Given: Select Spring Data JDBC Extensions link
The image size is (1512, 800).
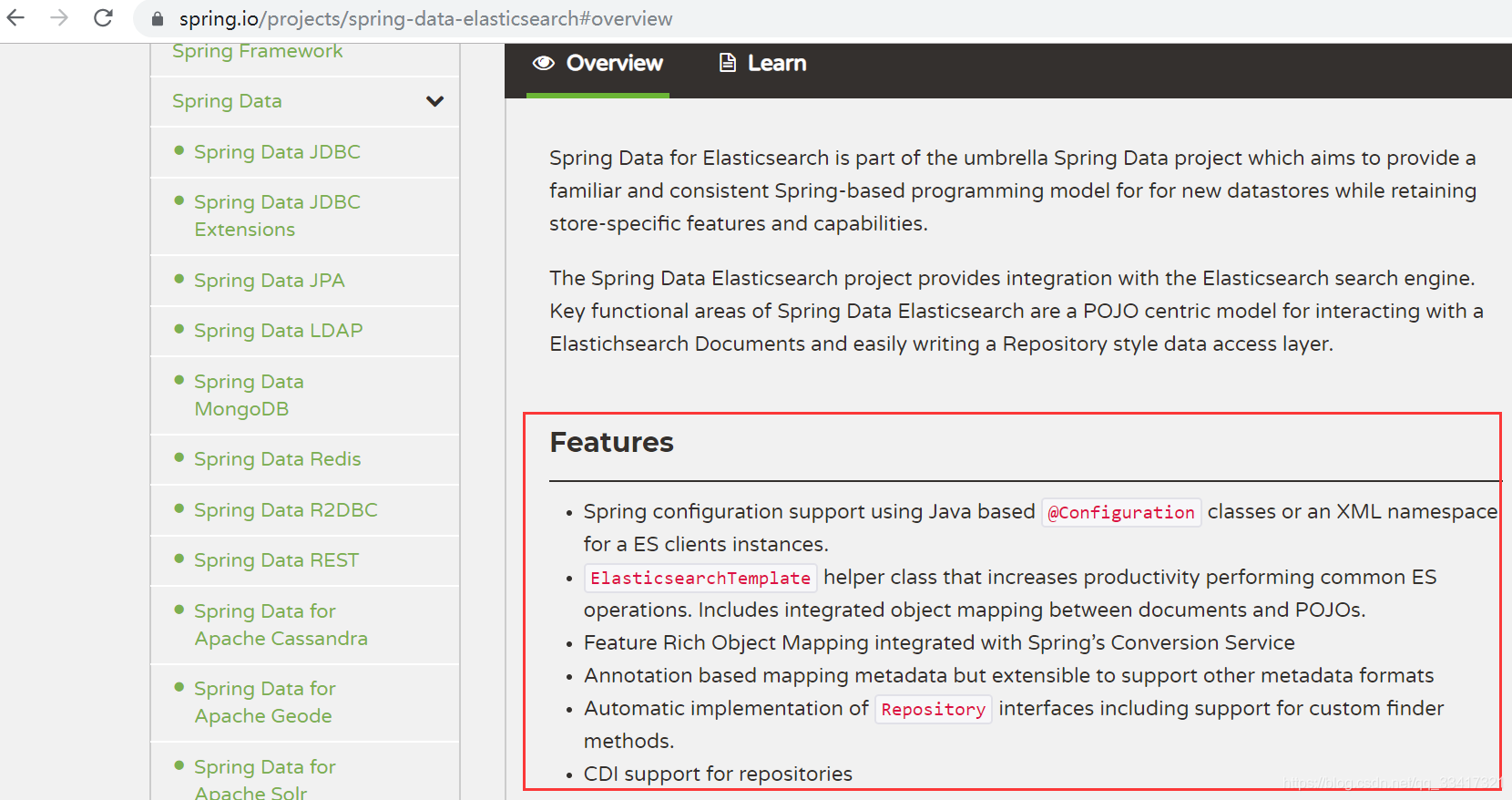Looking at the screenshot, I should tap(277, 216).
